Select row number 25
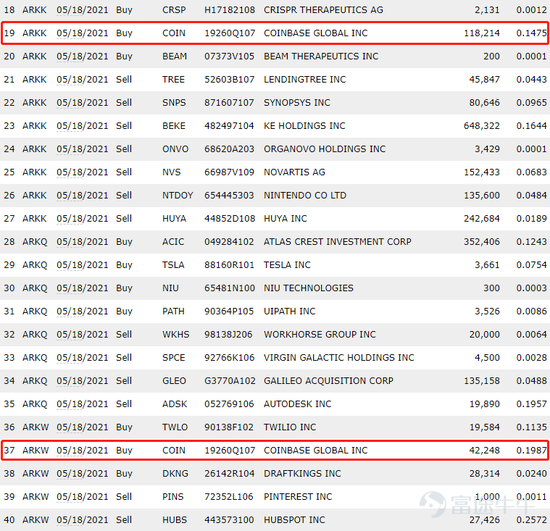The width and height of the screenshot is (550, 531). point(9,172)
